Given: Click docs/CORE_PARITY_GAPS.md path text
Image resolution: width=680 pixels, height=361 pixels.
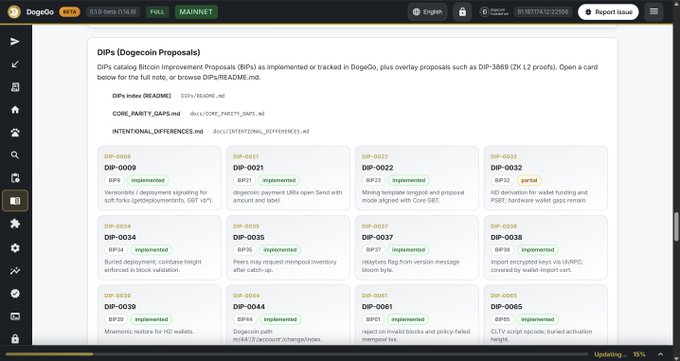Looking at the screenshot, I should coord(227,114).
